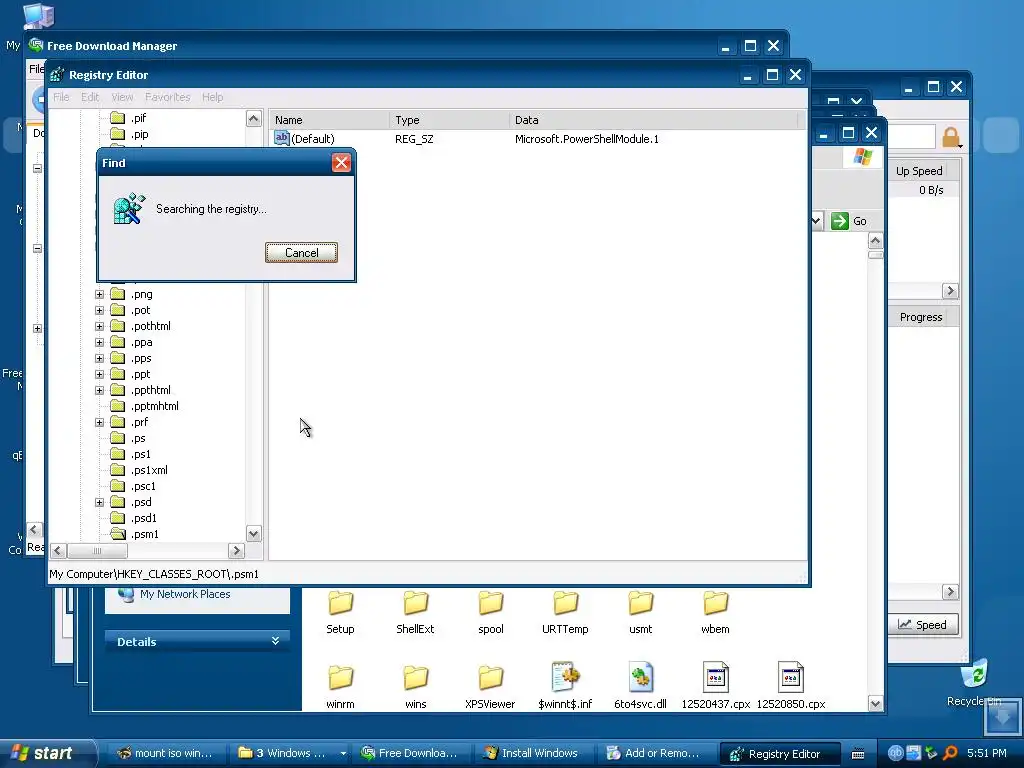Click the Data column header
The image size is (1024, 768).
654,120
